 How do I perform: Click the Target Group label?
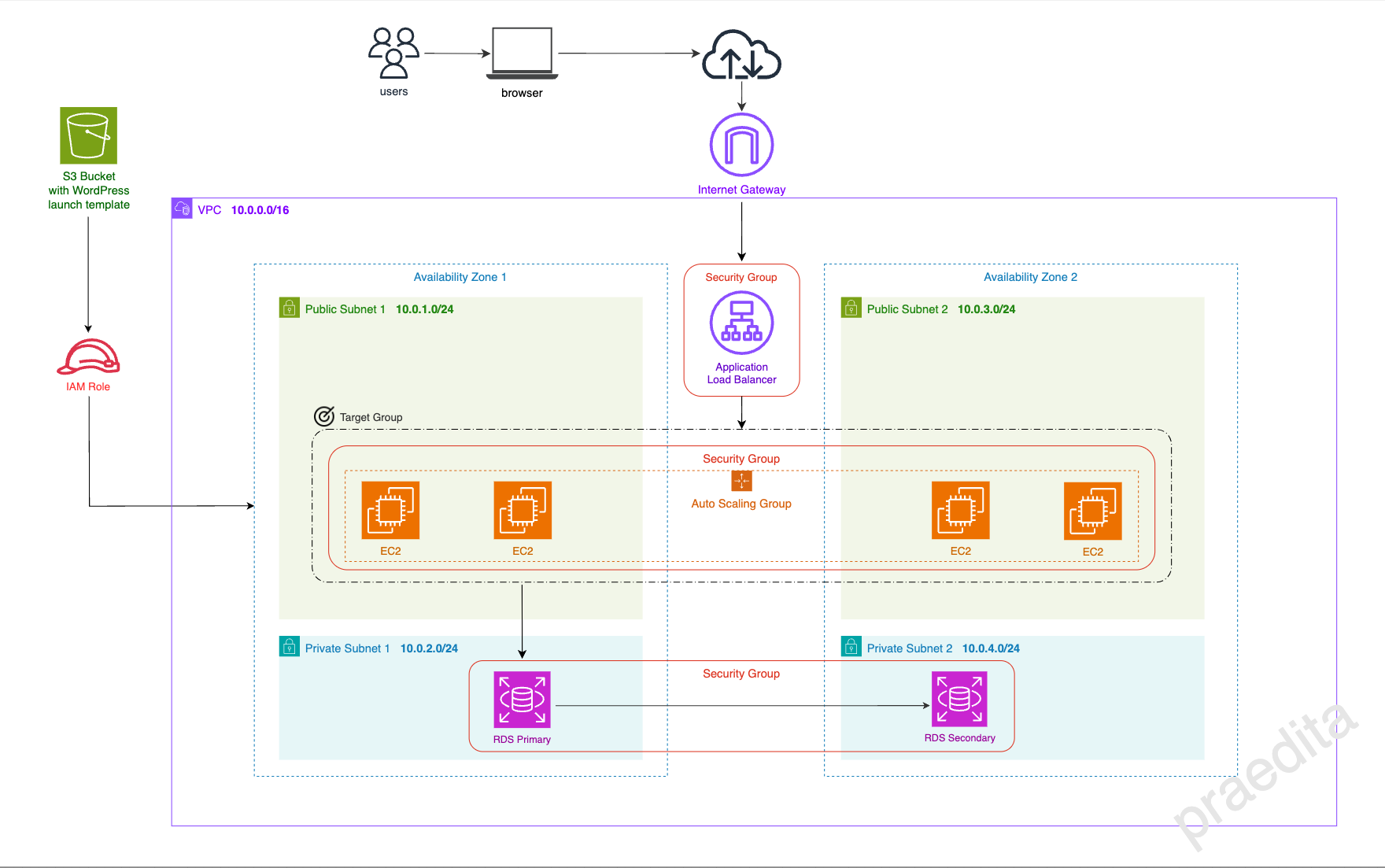point(371,417)
